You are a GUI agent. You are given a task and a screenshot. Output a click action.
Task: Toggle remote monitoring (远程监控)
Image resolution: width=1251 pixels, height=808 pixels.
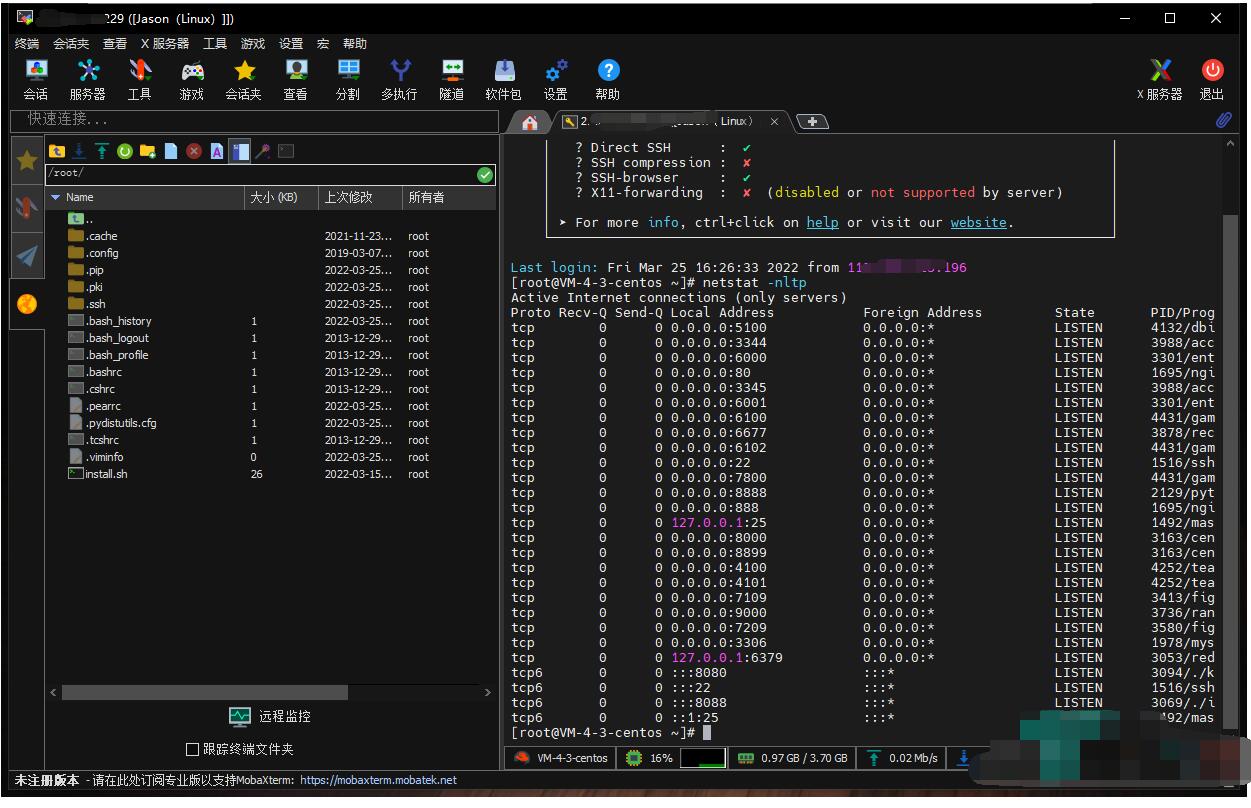270,716
